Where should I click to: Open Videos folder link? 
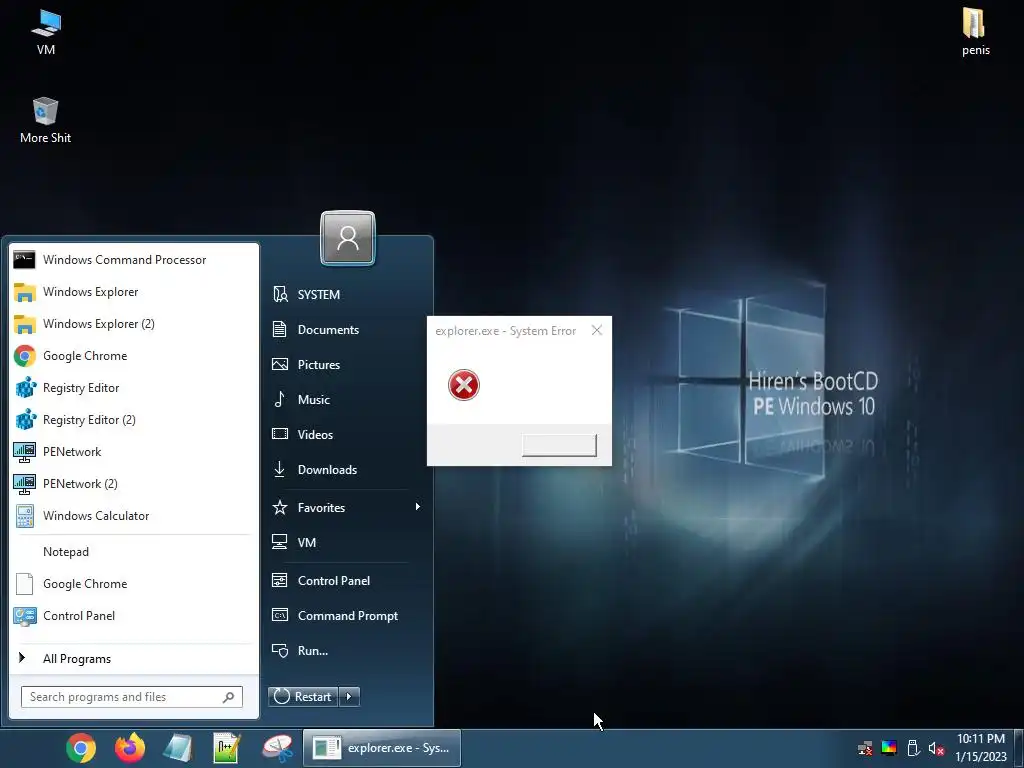click(346, 434)
